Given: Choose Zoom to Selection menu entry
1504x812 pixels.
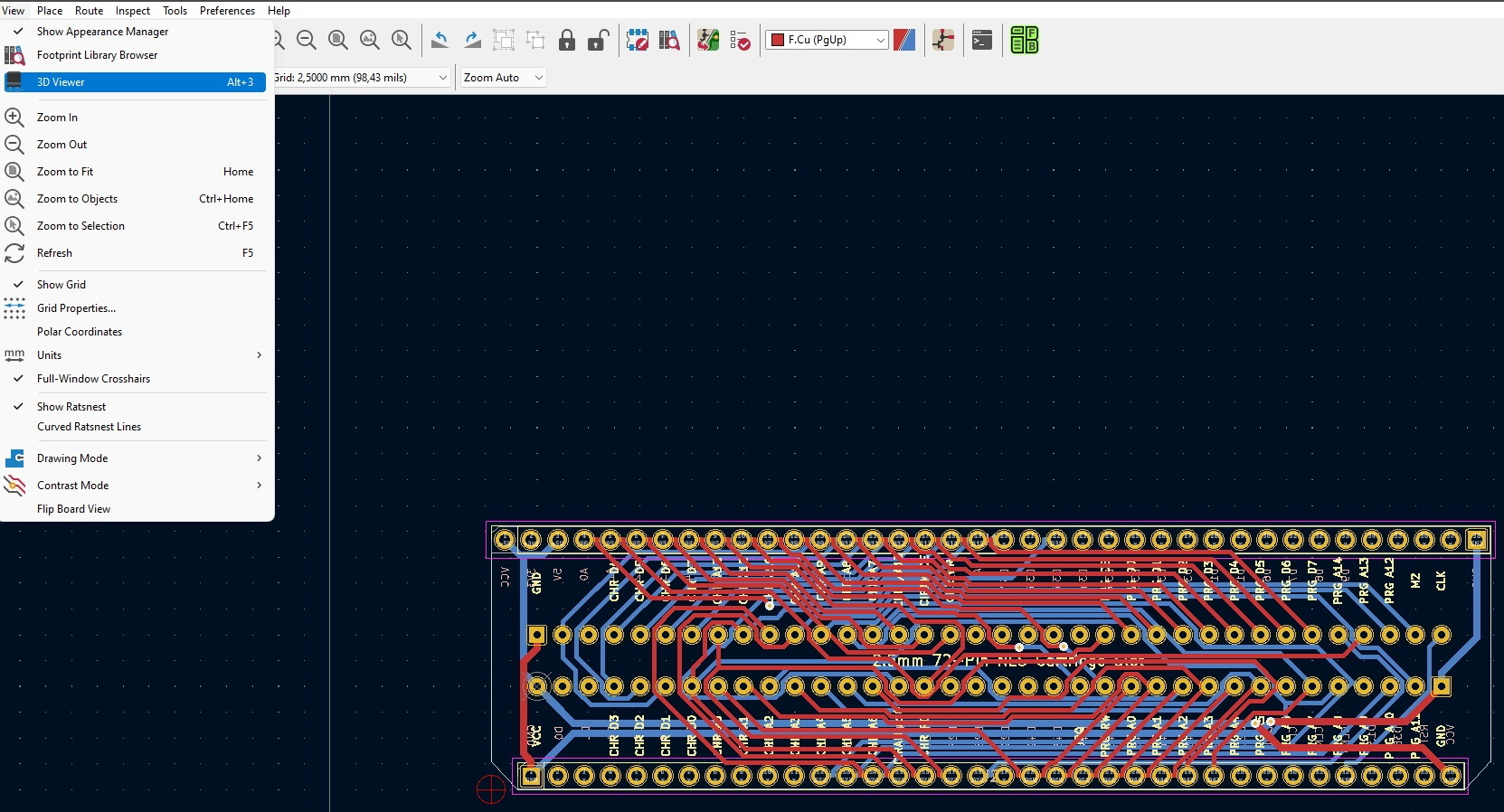Looking at the screenshot, I should (x=136, y=226).
